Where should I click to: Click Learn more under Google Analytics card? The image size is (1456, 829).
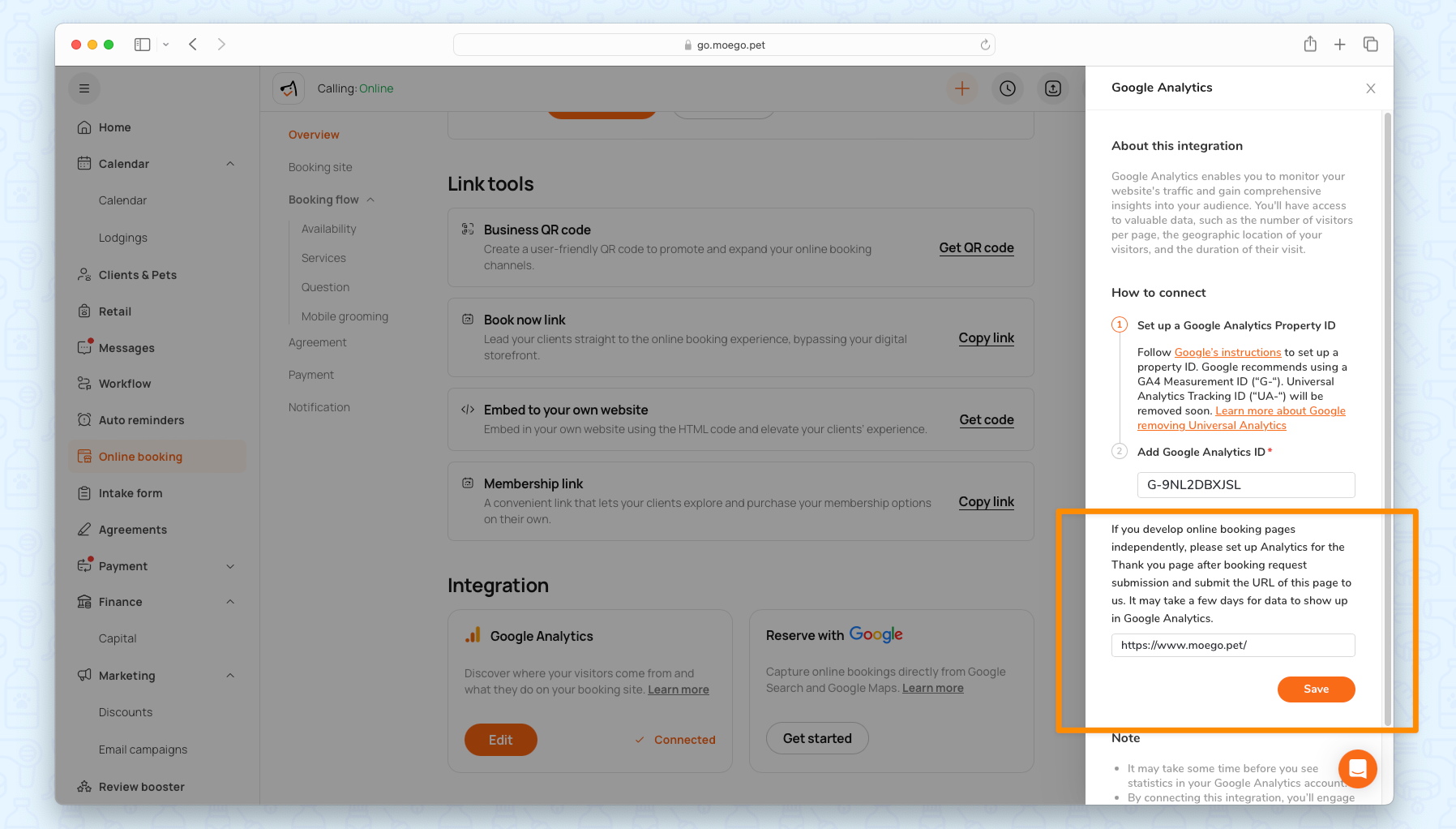coord(678,689)
